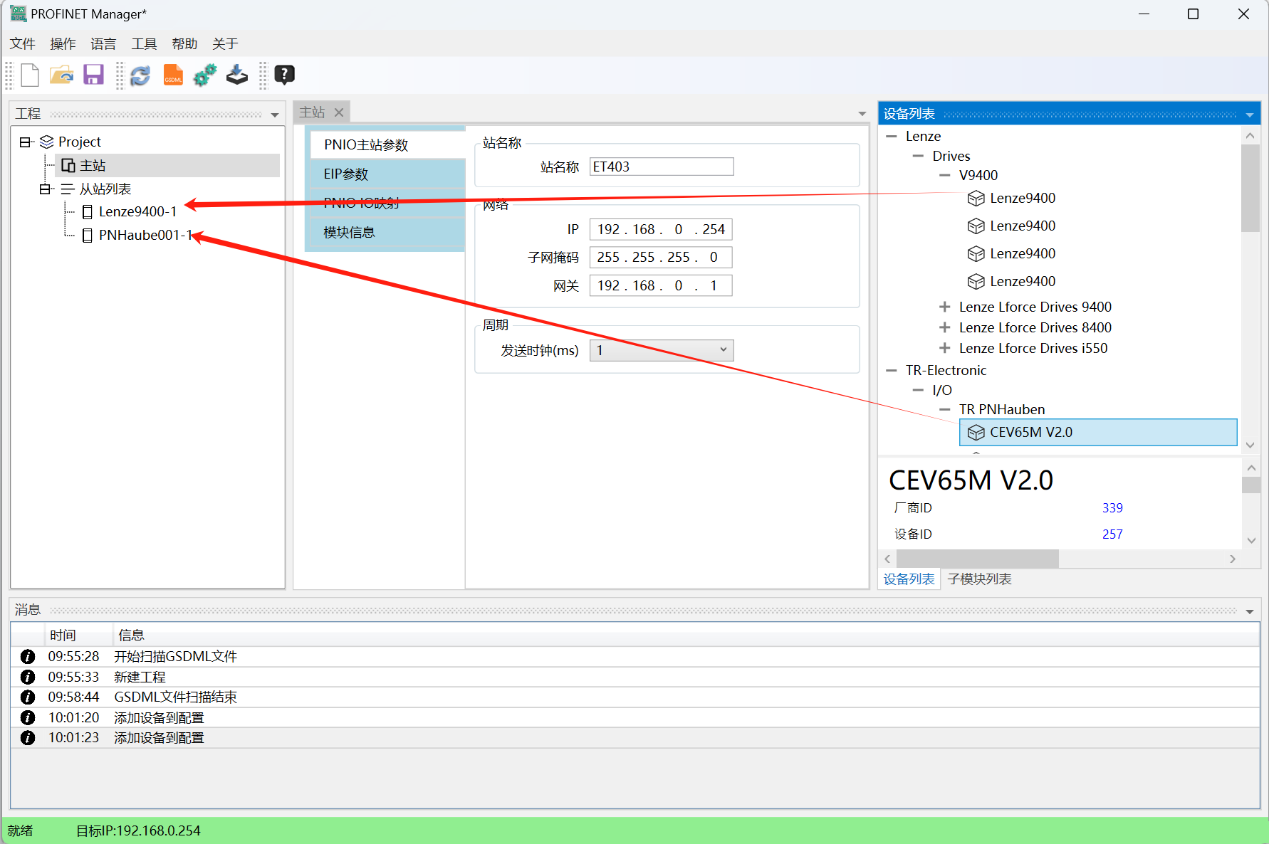The height and width of the screenshot is (844, 1269).
Task: Open the 消息 panel dropdown arrow
Action: 1249,611
